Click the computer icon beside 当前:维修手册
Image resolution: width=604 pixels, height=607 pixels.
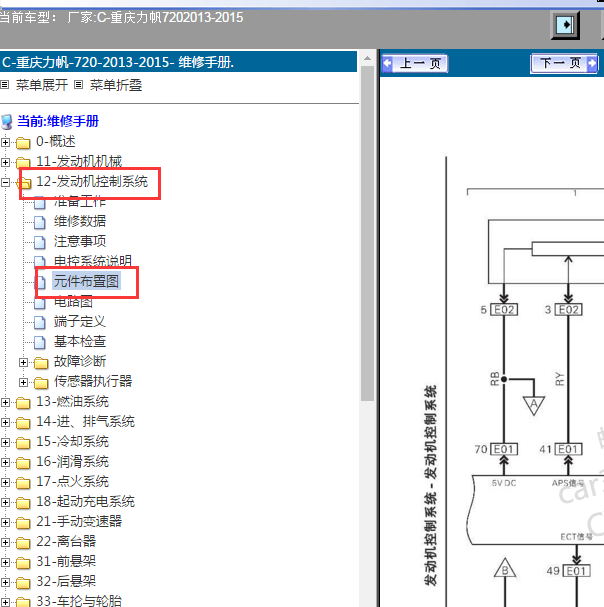pyautogui.click(x=7, y=122)
